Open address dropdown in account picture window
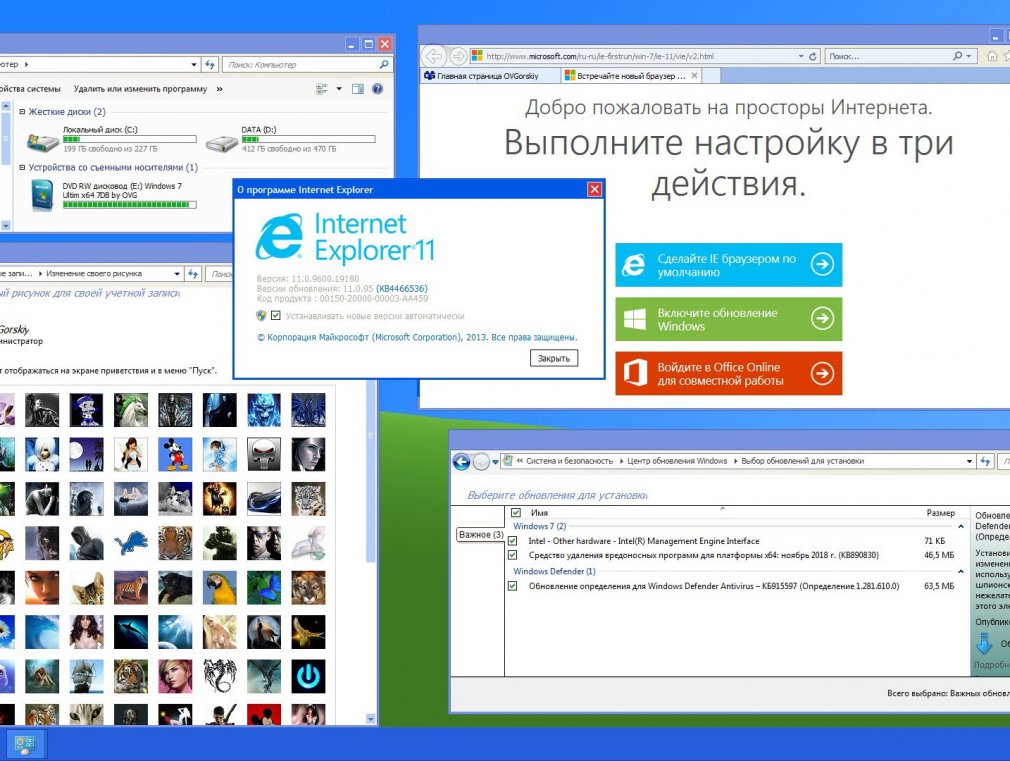 pos(177,274)
